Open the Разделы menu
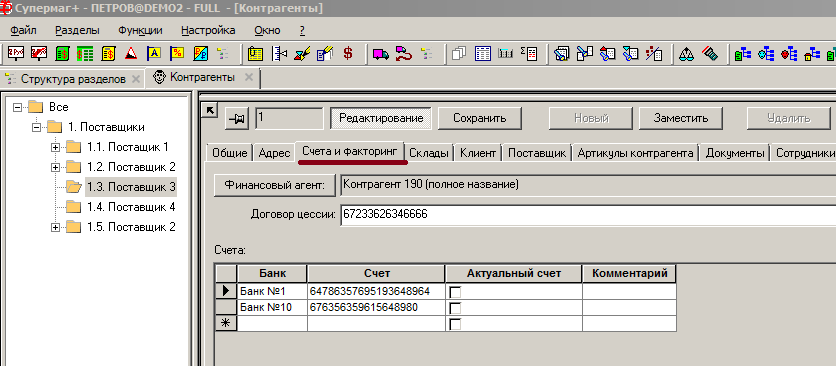 click(77, 30)
